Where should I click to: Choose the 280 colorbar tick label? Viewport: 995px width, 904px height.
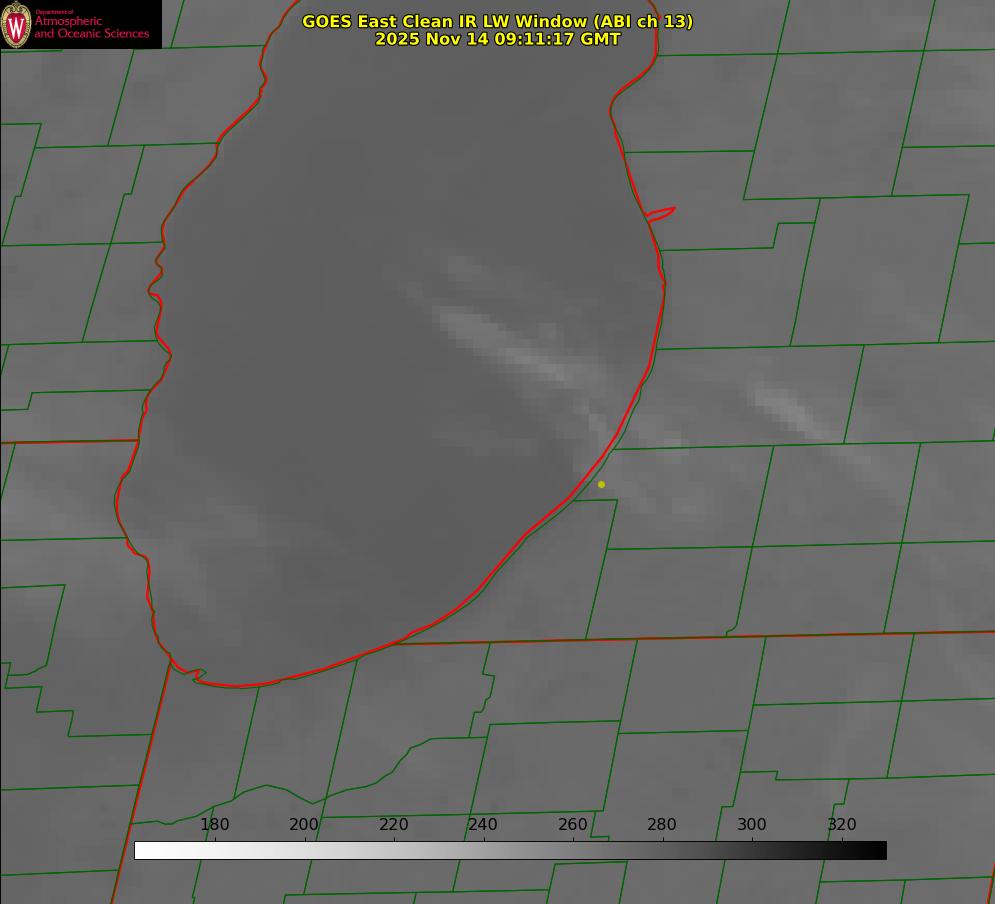[662, 825]
